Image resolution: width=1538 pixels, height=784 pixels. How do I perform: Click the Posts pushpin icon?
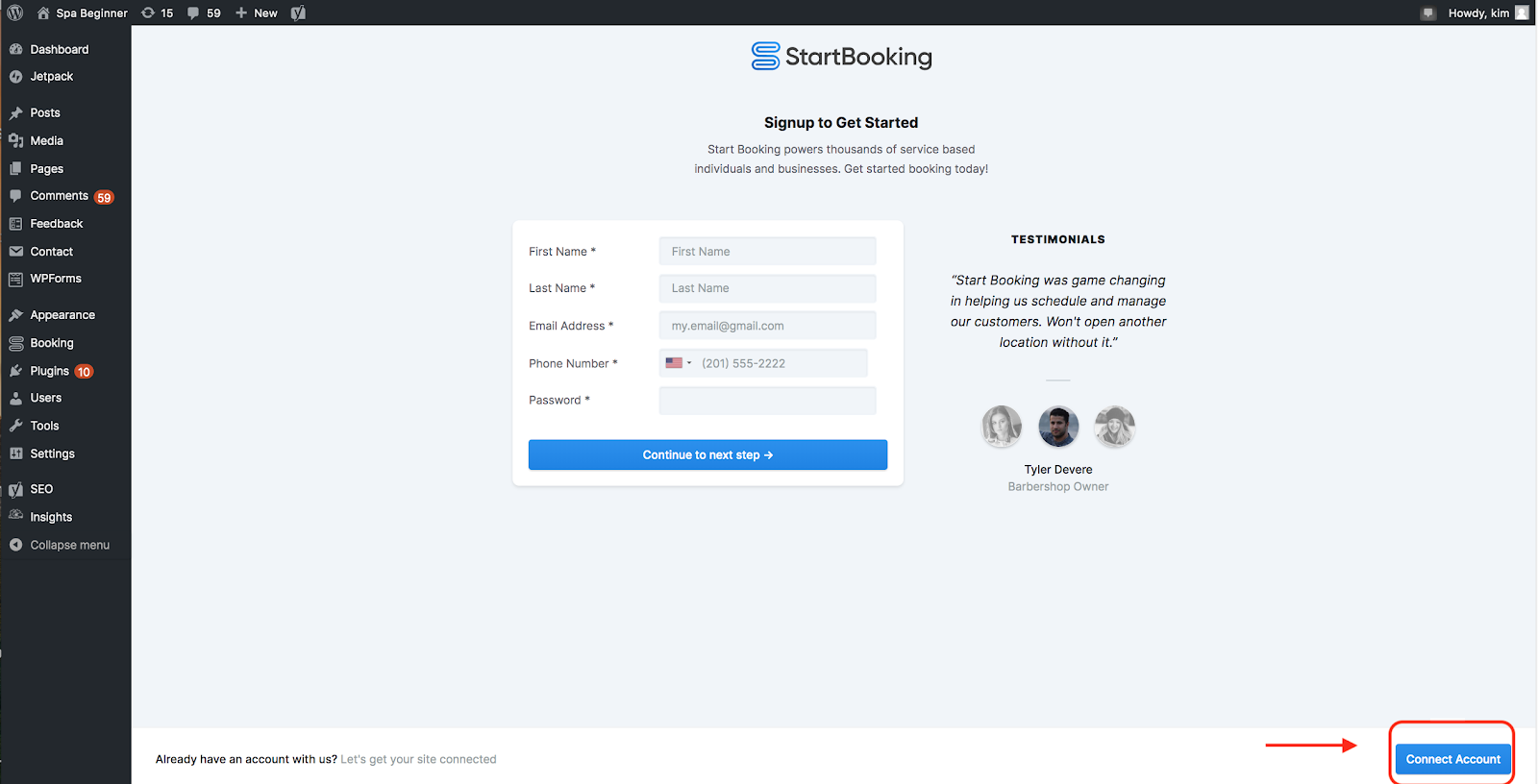(x=15, y=112)
